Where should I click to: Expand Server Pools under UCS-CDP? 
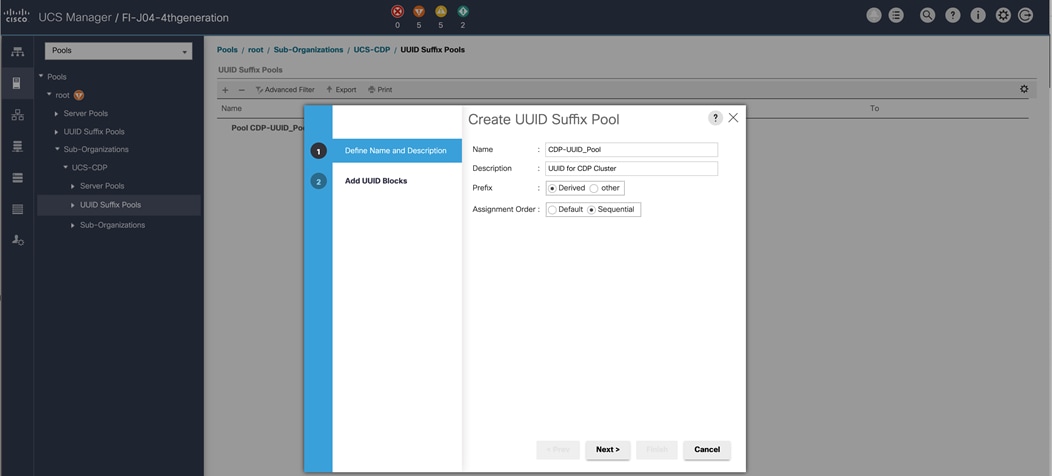pyautogui.click(x=73, y=186)
